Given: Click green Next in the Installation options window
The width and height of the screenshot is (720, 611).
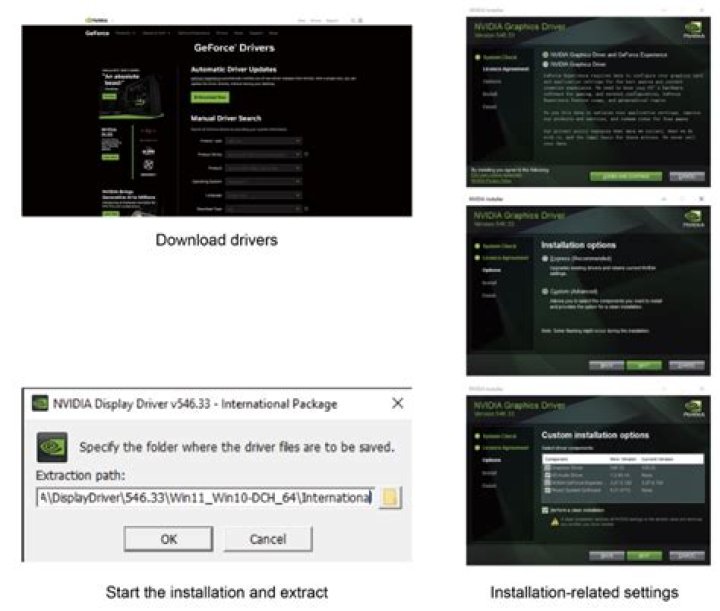Looking at the screenshot, I should pyautogui.click(x=644, y=365).
